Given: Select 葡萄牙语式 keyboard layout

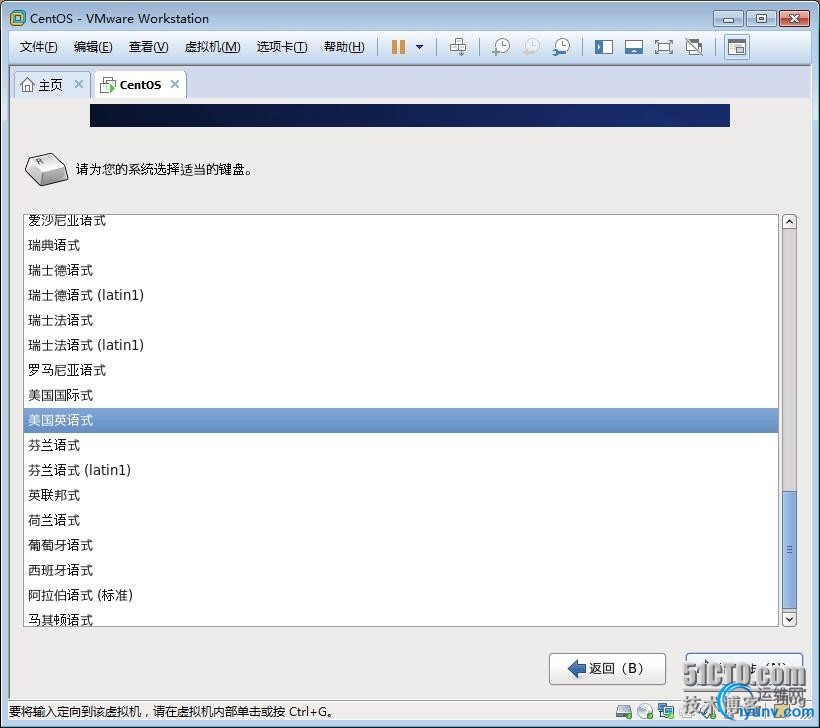Looking at the screenshot, I should pos(401,545).
